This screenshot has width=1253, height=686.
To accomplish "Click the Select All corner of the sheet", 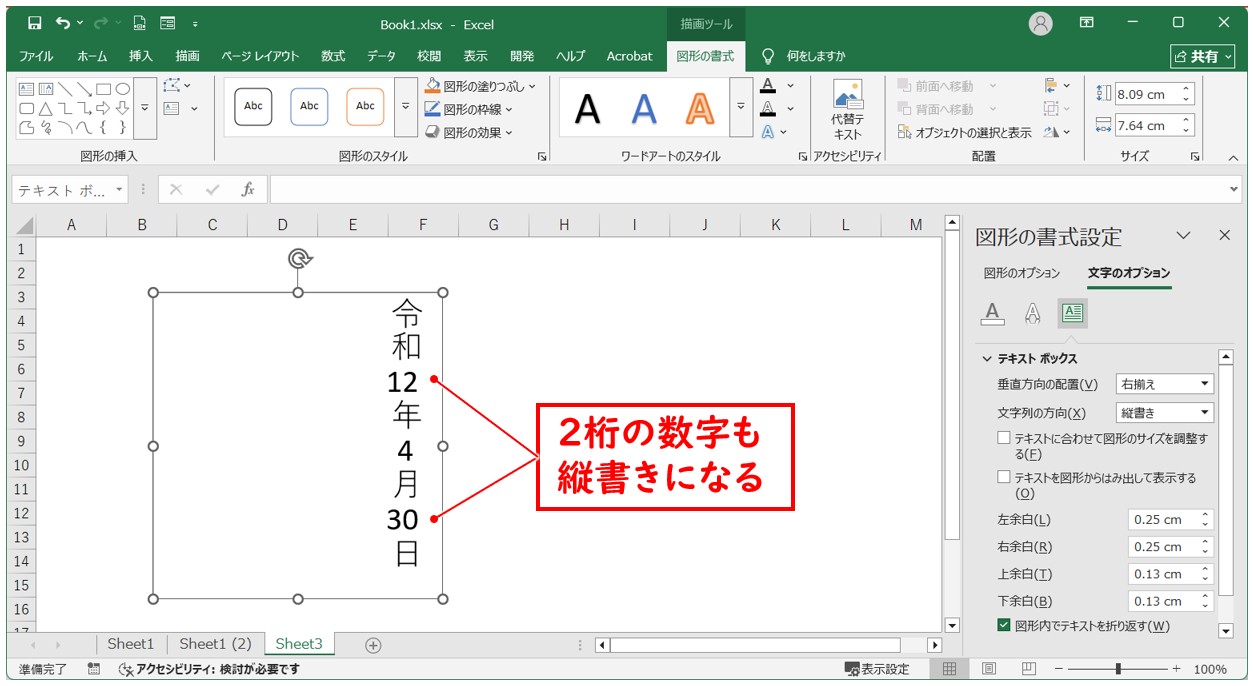I will [24, 226].
